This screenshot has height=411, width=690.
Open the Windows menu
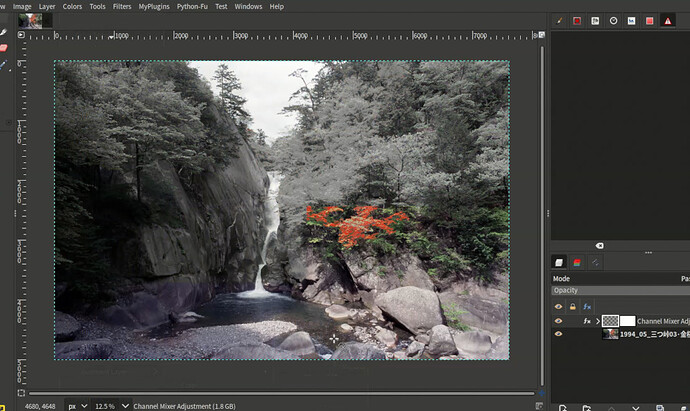point(248,7)
